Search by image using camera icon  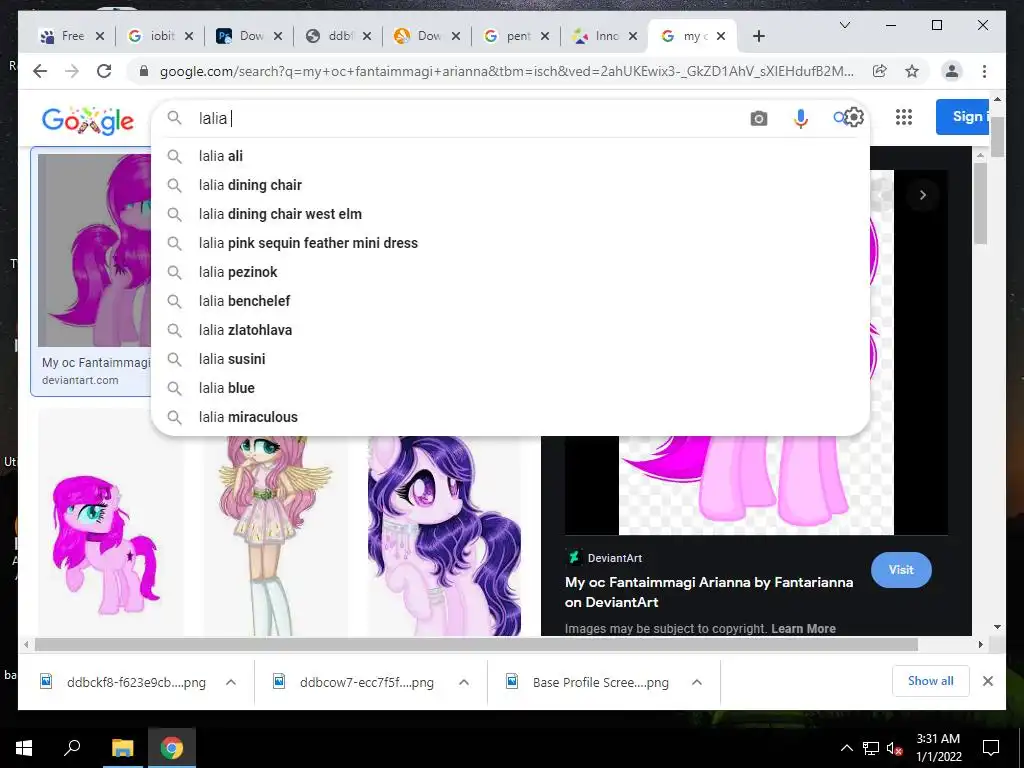pos(758,118)
